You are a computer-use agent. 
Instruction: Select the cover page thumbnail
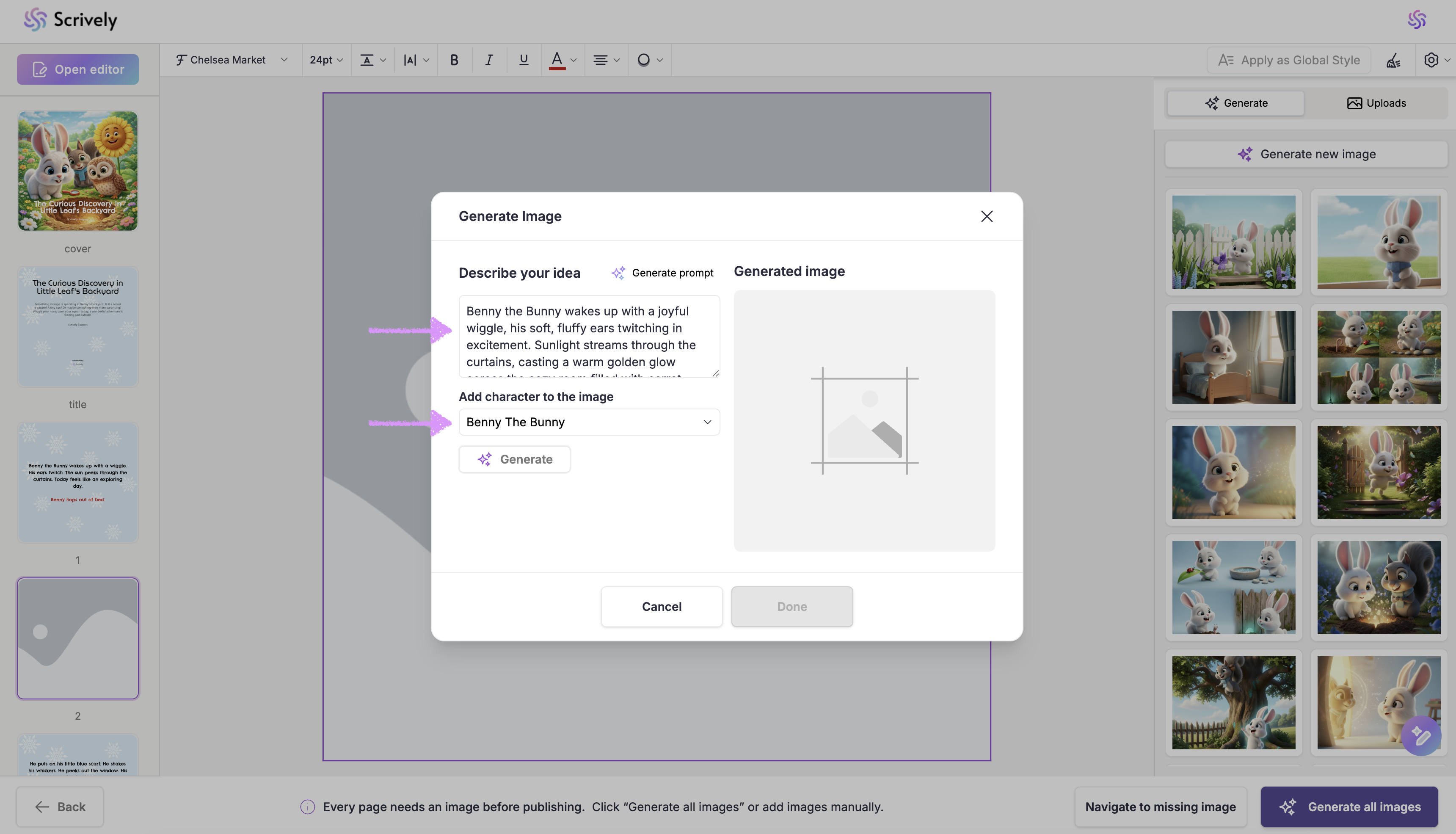click(78, 171)
